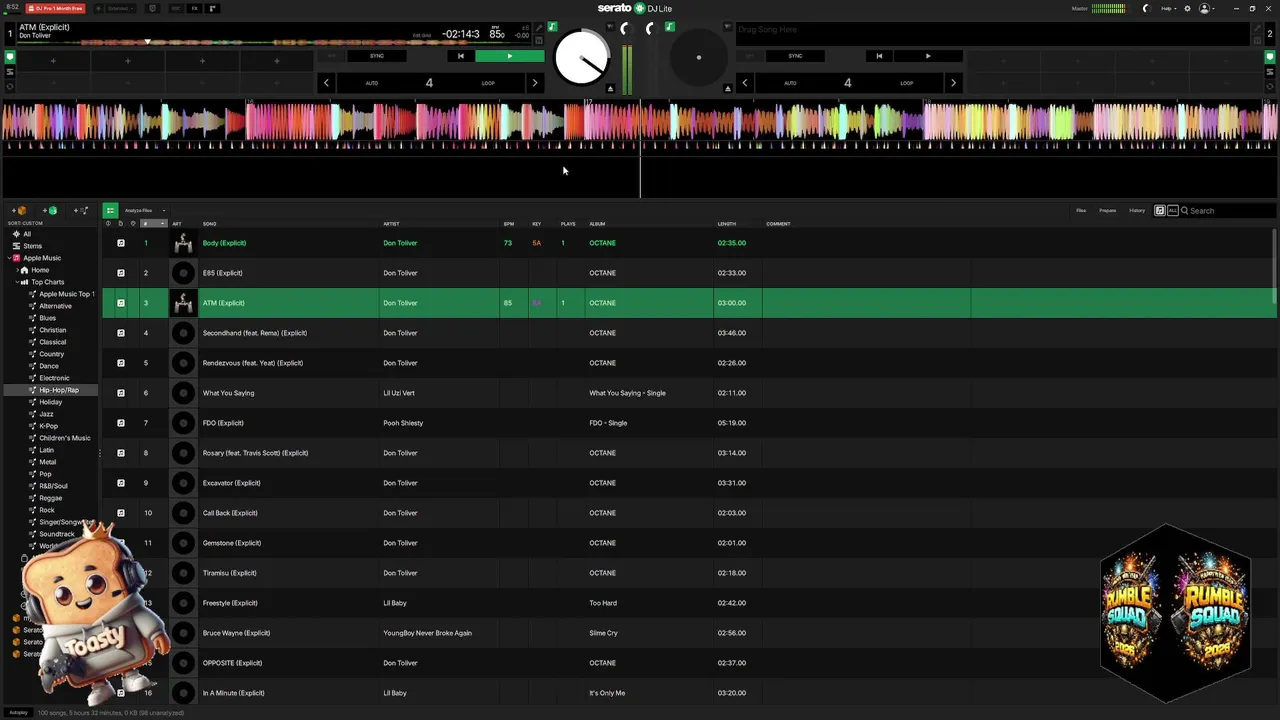Image resolution: width=1280 pixels, height=720 pixels.
Task: Open the left deck saved loops tab icon
Action: (11, 72)
